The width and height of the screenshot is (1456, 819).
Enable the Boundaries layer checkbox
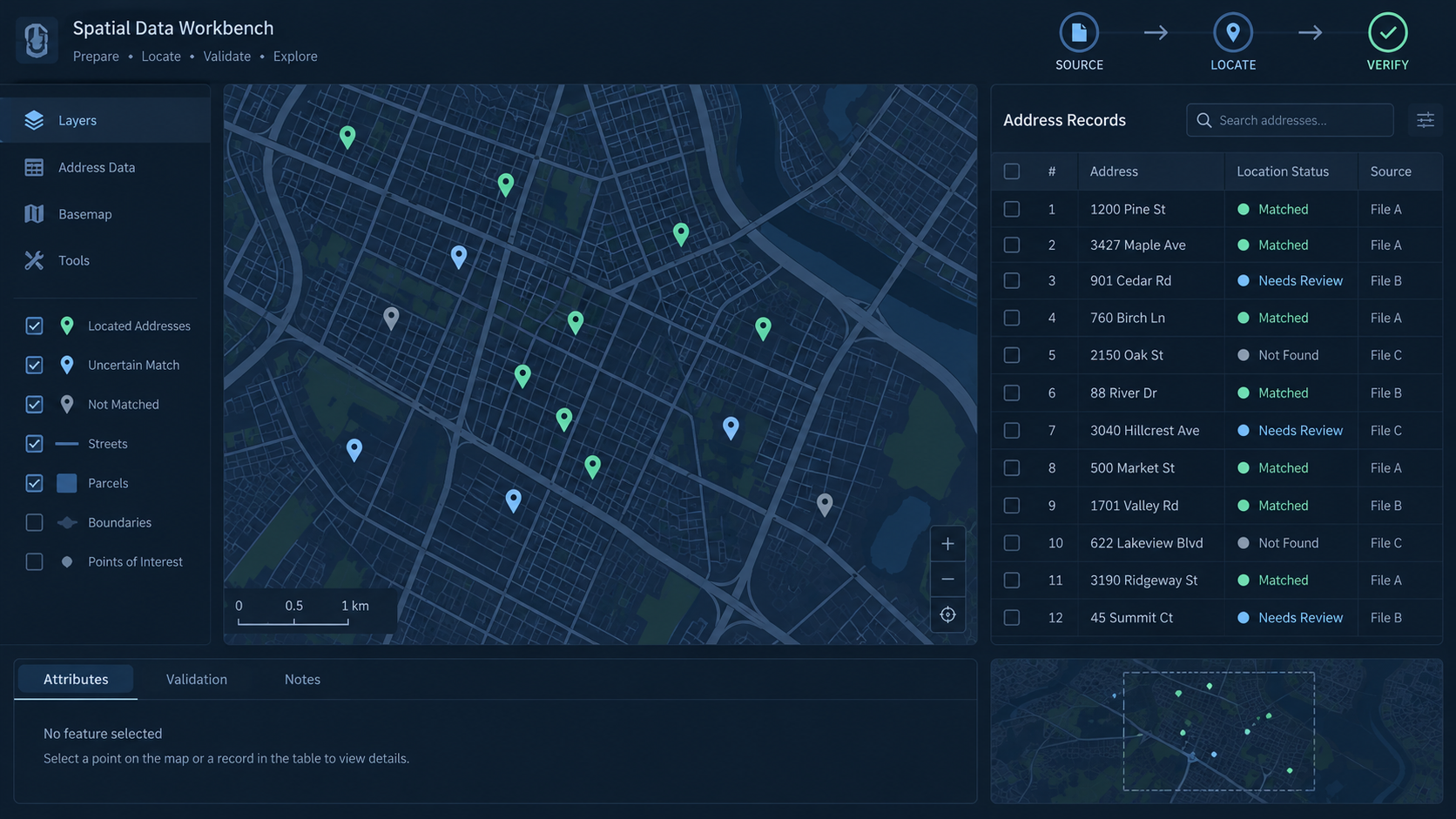point(34,522)
